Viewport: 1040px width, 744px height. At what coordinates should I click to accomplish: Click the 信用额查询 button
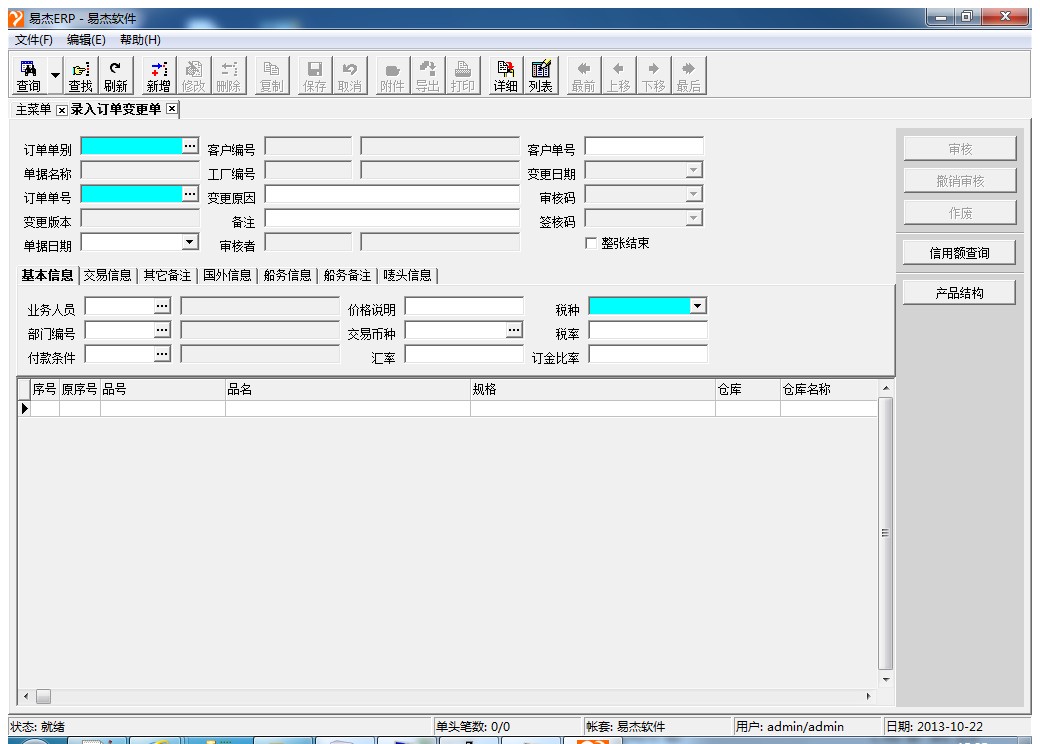click(x=959, y=253)
